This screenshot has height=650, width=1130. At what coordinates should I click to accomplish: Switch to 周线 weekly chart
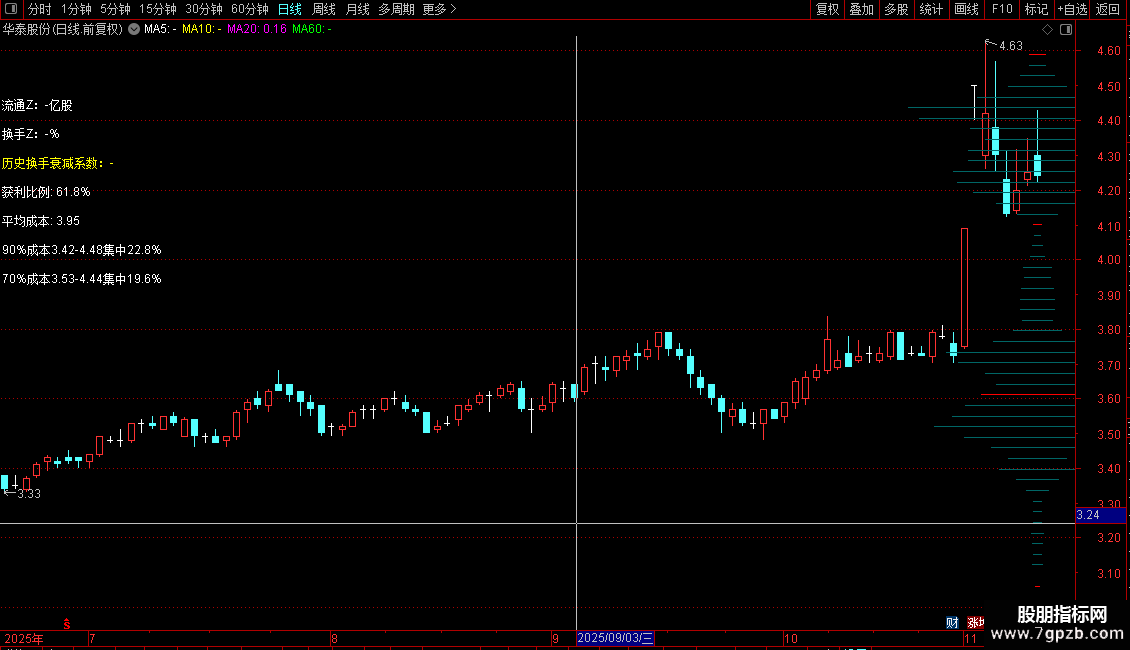[324, 9]
